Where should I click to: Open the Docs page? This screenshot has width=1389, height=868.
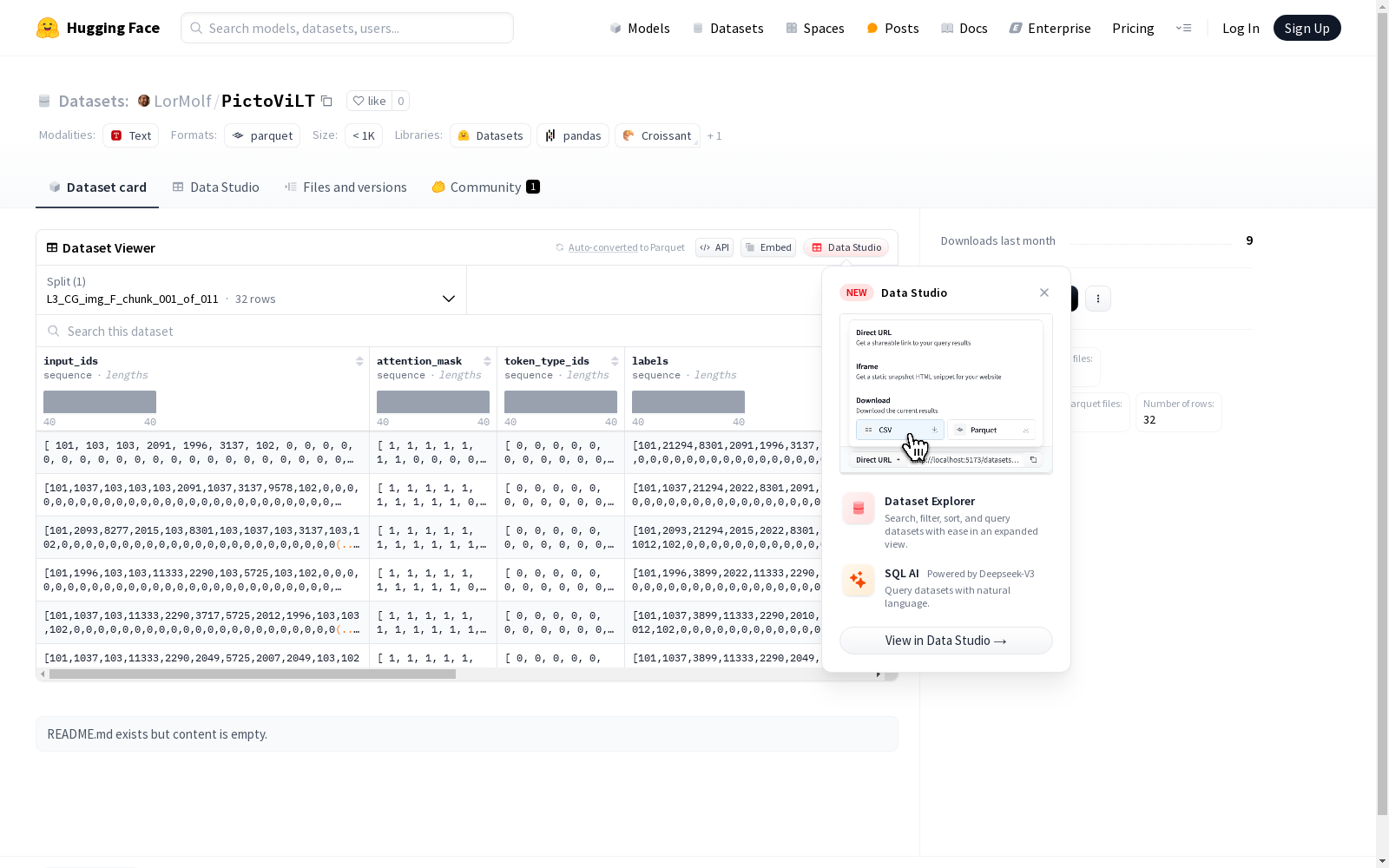[x=964, y=28]
